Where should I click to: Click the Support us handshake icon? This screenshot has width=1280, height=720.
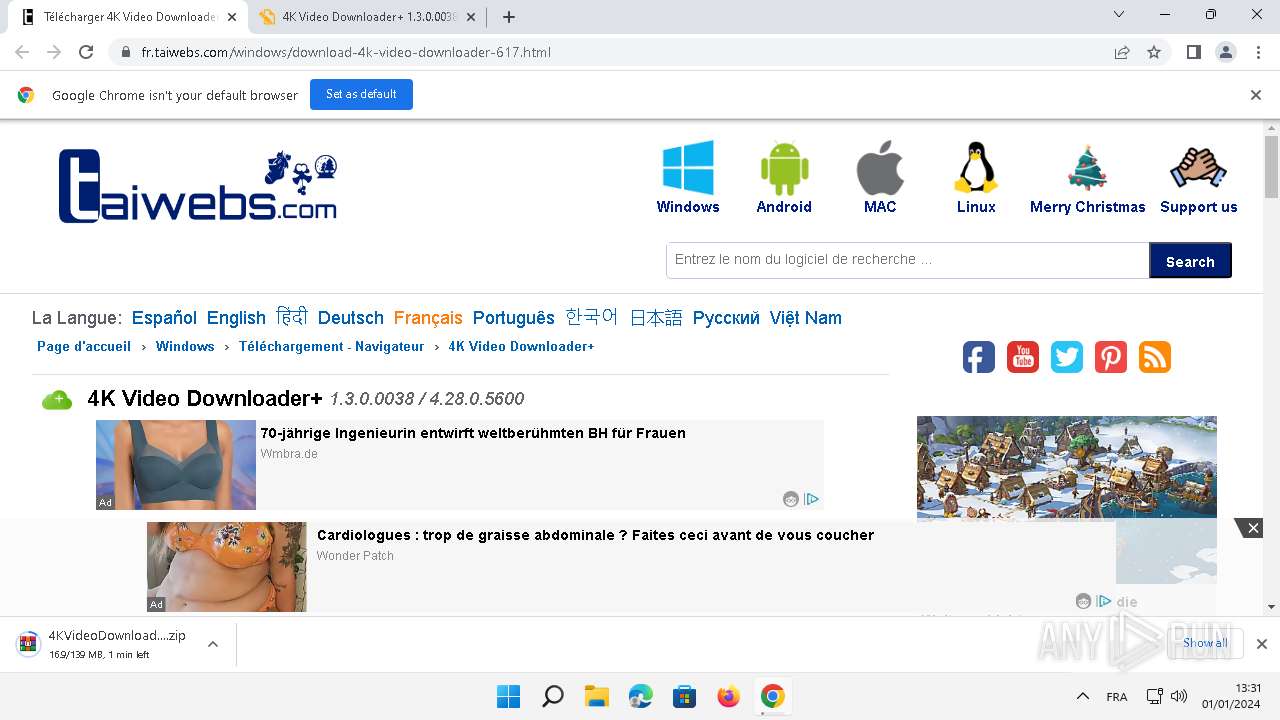point(1198,168)
